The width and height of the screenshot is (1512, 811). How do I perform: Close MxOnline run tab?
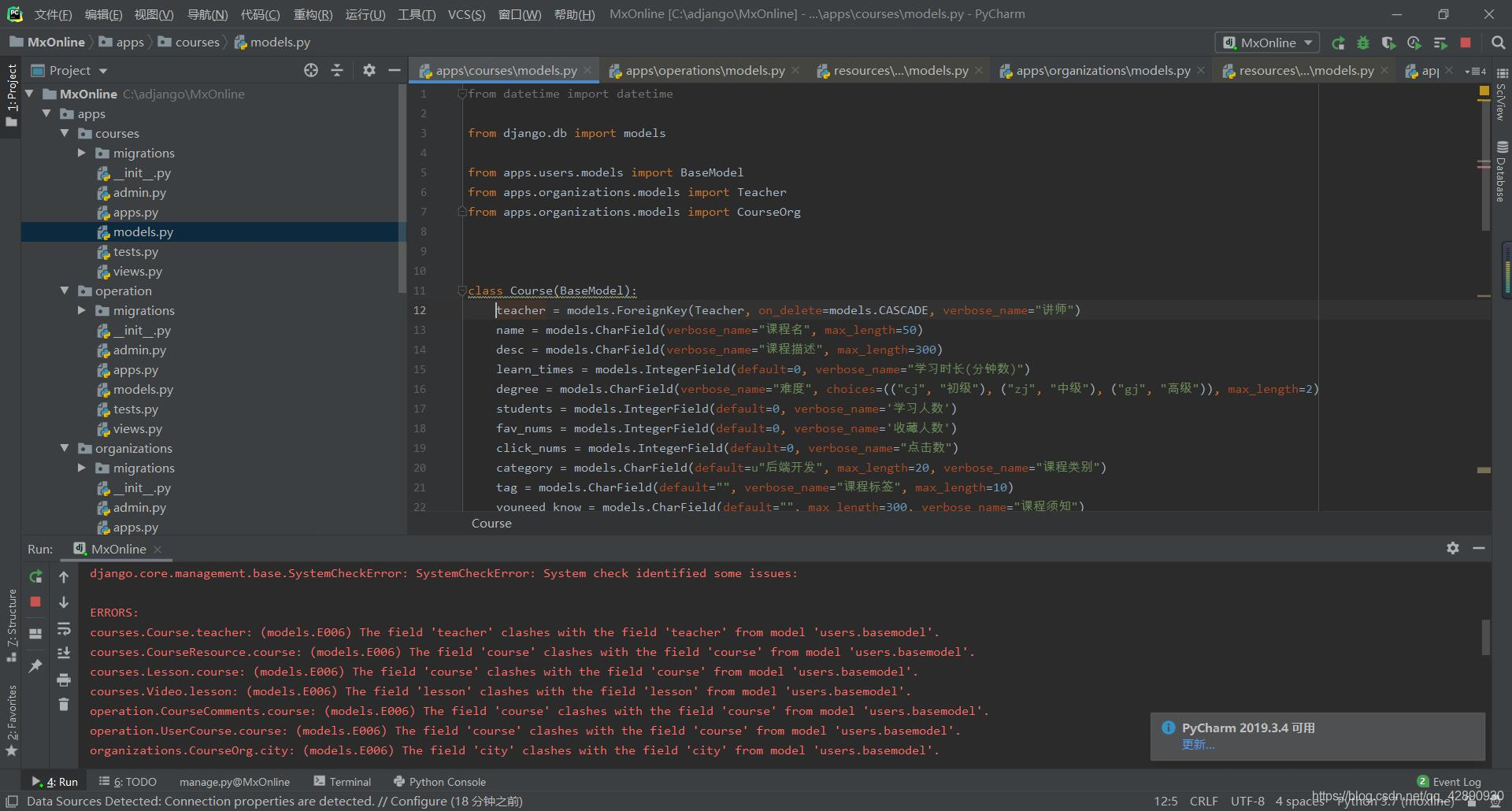click(x=157, y=549)
